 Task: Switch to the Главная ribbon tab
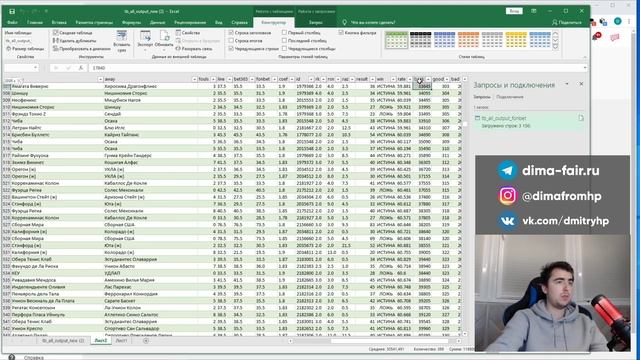click(35, 22)
